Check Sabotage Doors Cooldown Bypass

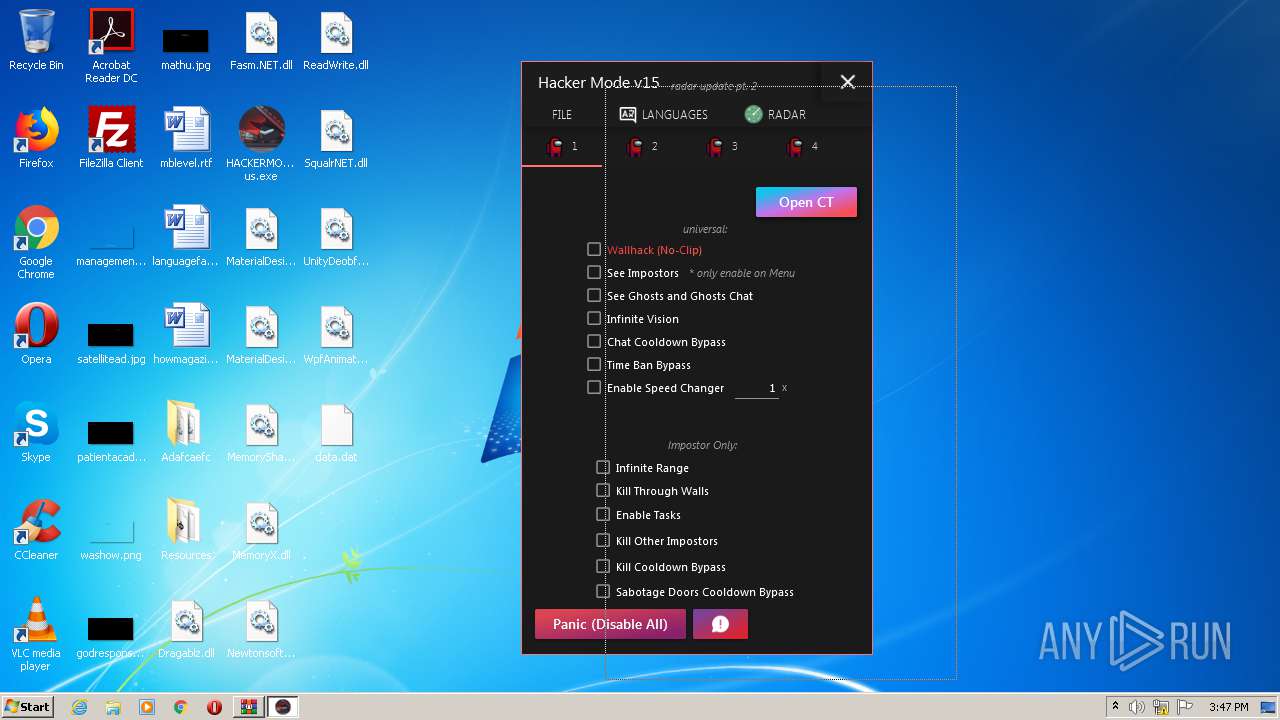click(603, 591)
